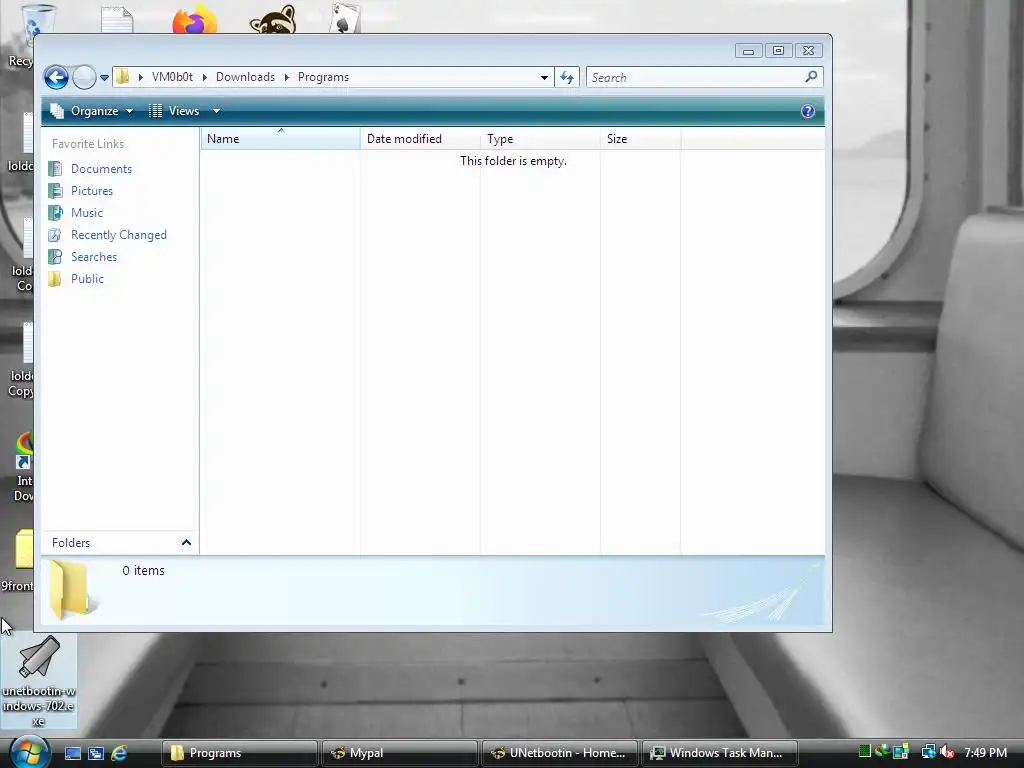Open Searches in Favorite Links
Viewport: 1024px width, 768px height.
[94, 257]
